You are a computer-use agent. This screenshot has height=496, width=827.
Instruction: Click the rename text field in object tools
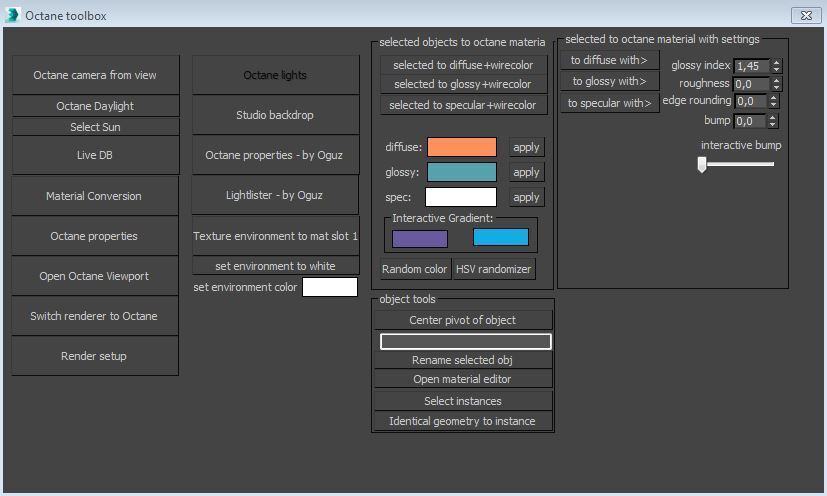click(466, 341)
